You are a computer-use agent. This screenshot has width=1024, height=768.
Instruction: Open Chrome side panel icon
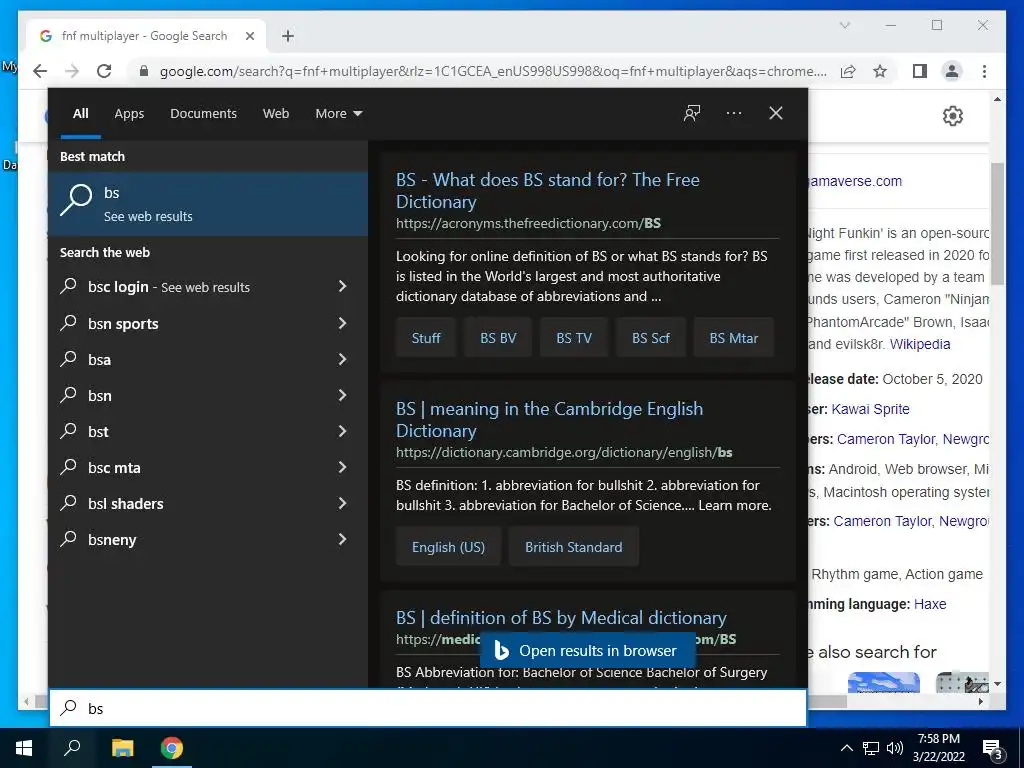920,71
